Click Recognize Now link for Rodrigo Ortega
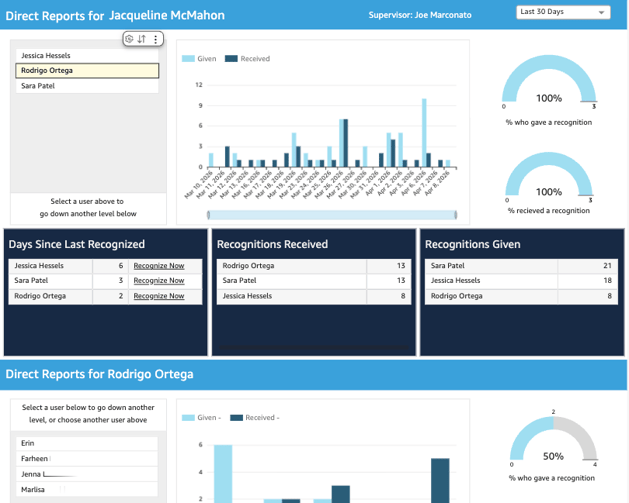Image resolution: width=629 pixels, height=503 pixels. coord(159,296)
